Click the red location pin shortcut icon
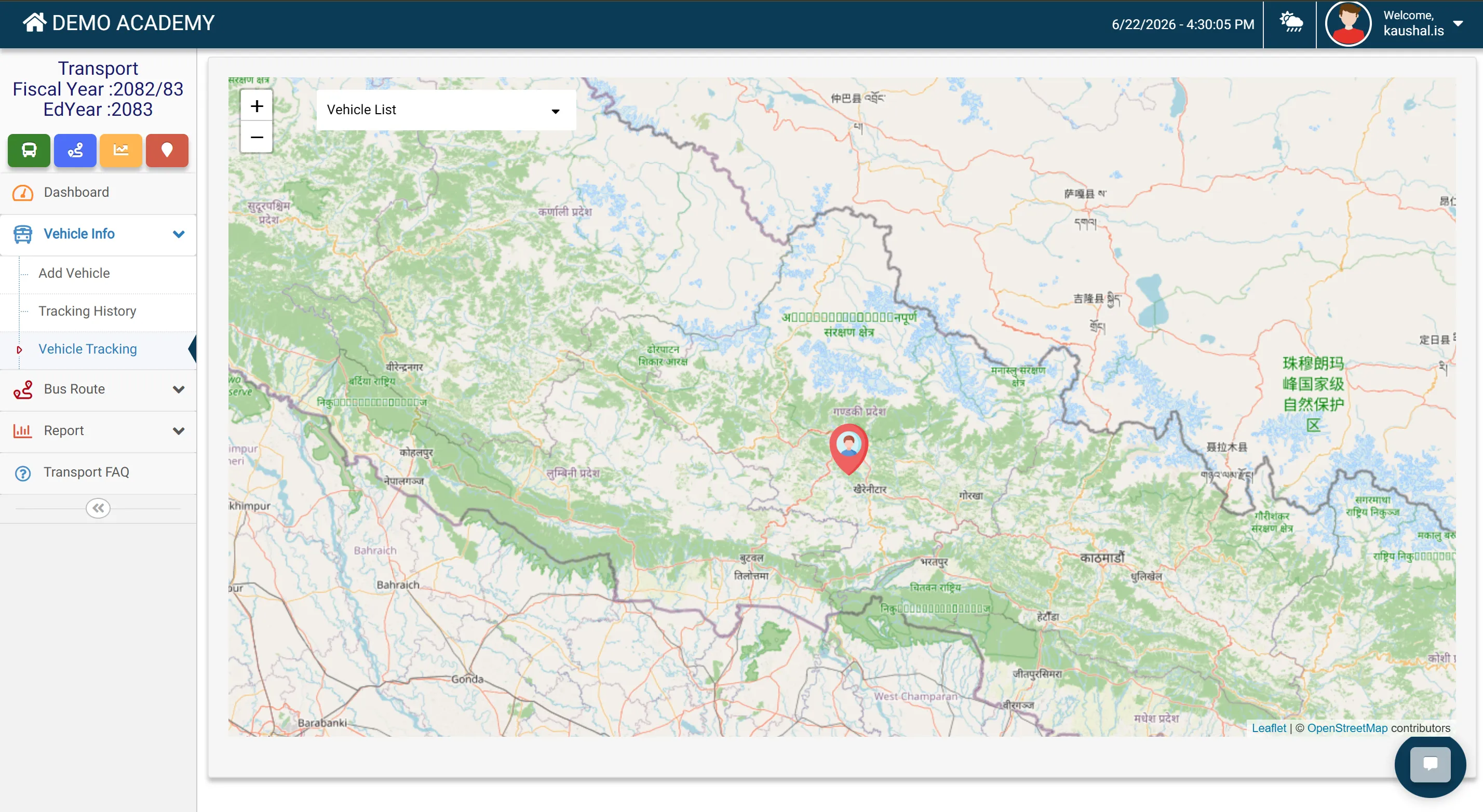 tap(167, 150)
